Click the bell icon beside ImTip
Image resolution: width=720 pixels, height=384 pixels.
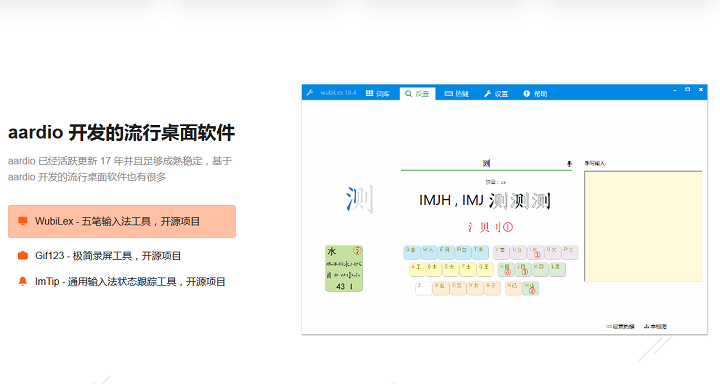tap(22, 282)
